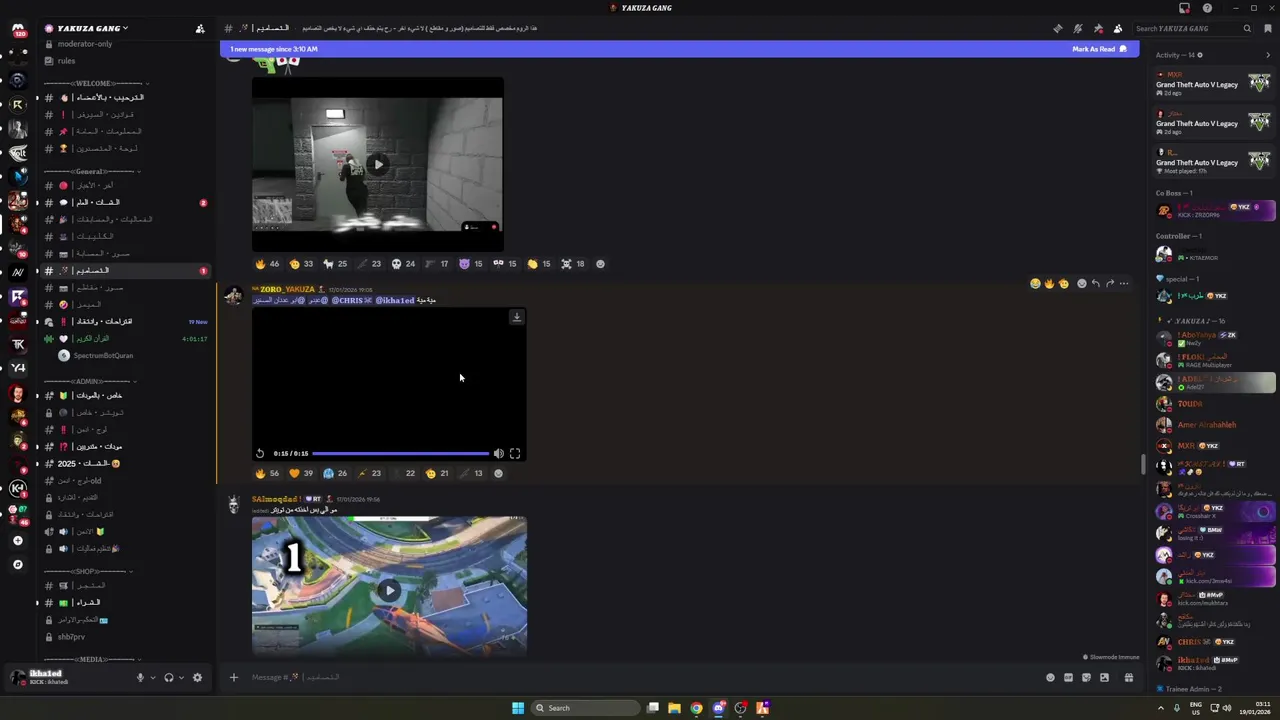
Task: Expand the Activity section arrow
Action: click(1268, 55)
